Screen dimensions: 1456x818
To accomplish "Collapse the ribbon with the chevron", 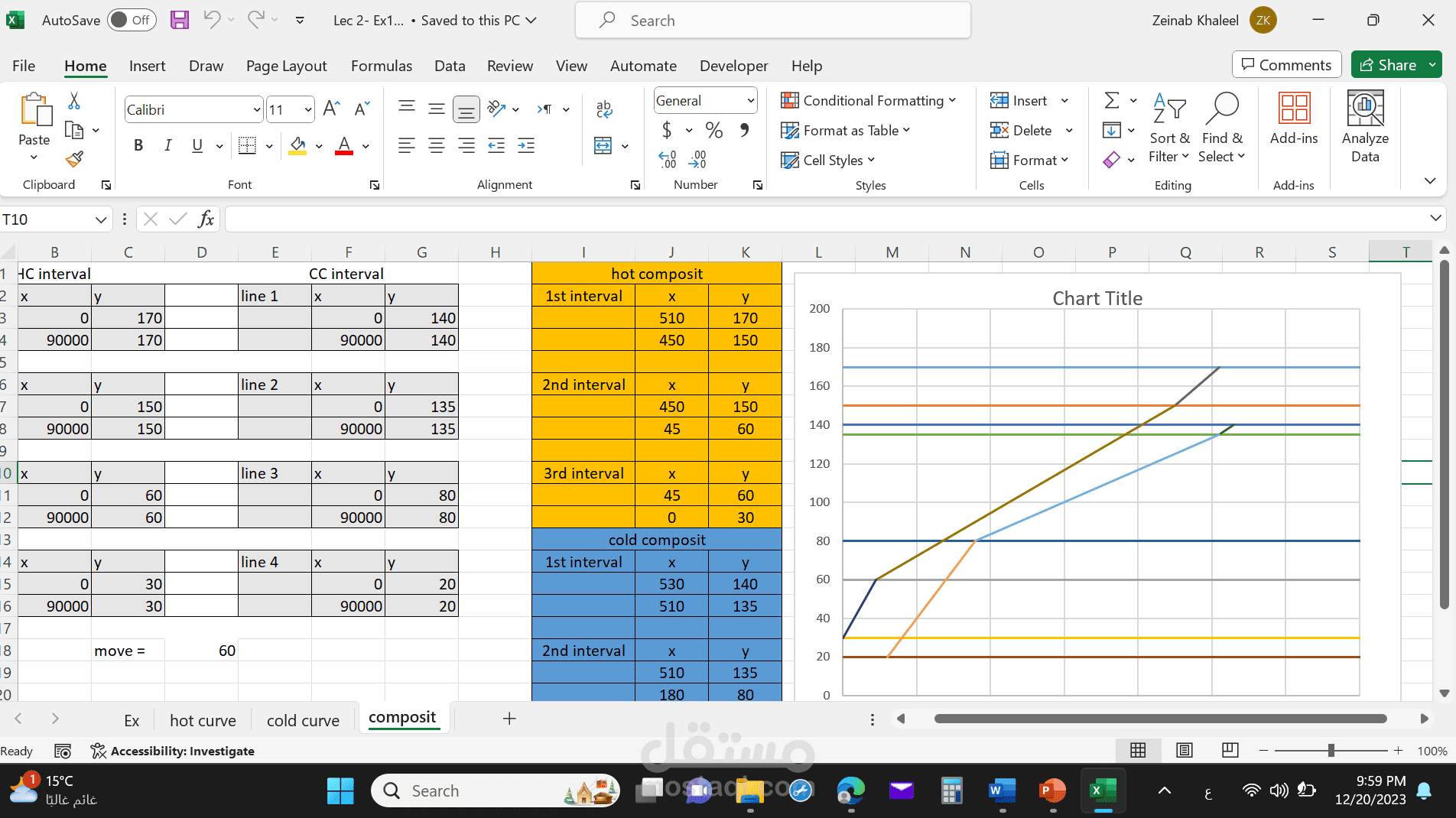I will point(1430,180).
